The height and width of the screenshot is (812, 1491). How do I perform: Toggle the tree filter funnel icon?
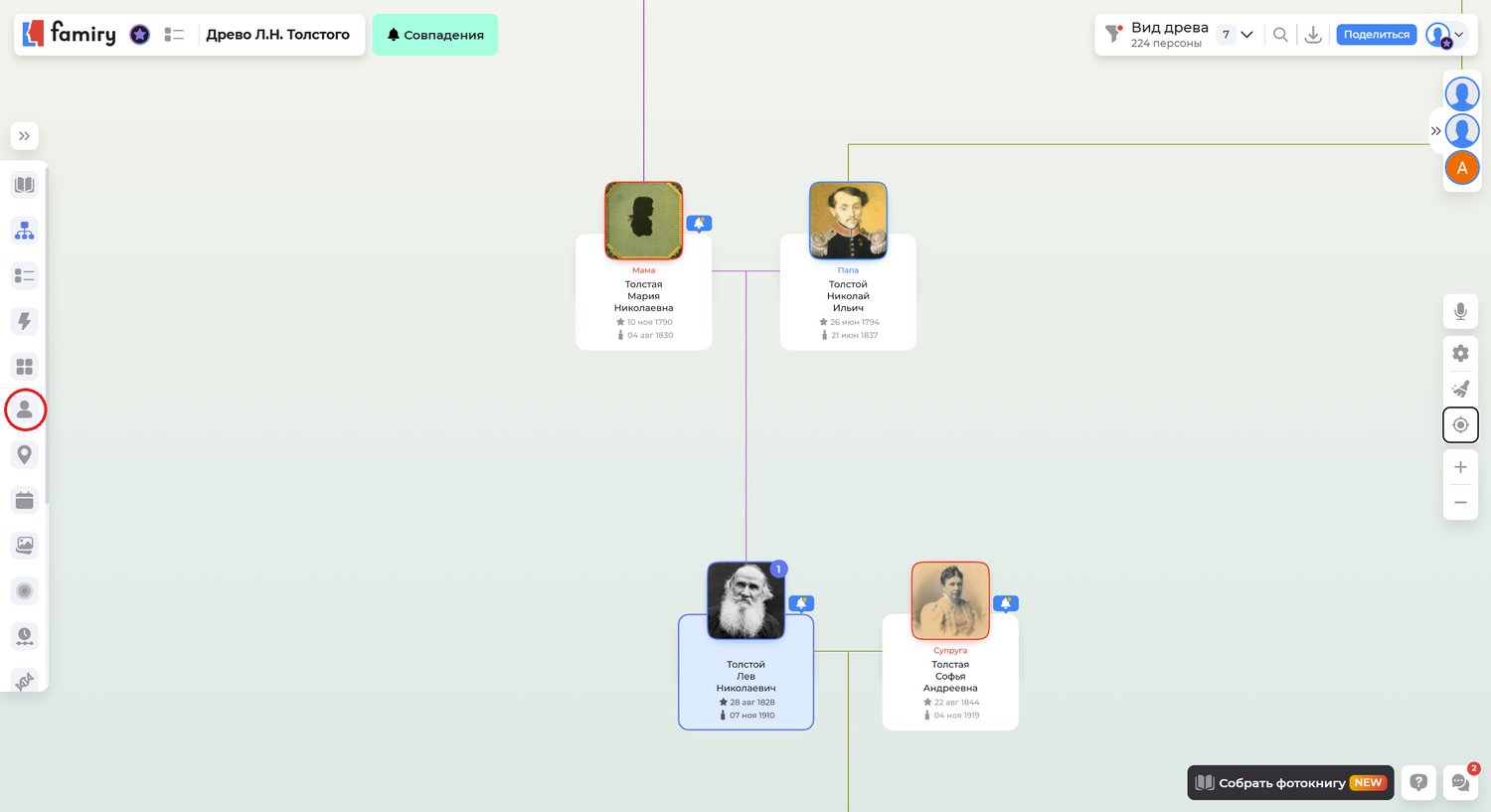pyautogui.click(x=1114, y=34)
